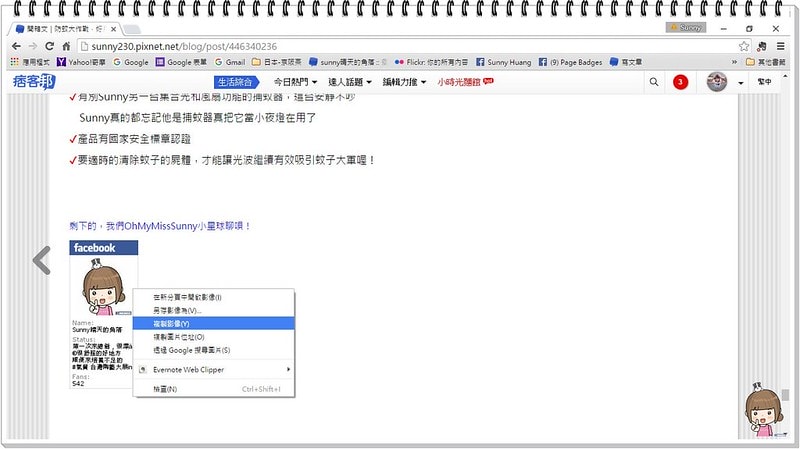Image resolution: width=800 pixels, height=449 pixels.
Task: Expand the 編輯力推 dropdown menu
Action: click(x=404, y=82)
